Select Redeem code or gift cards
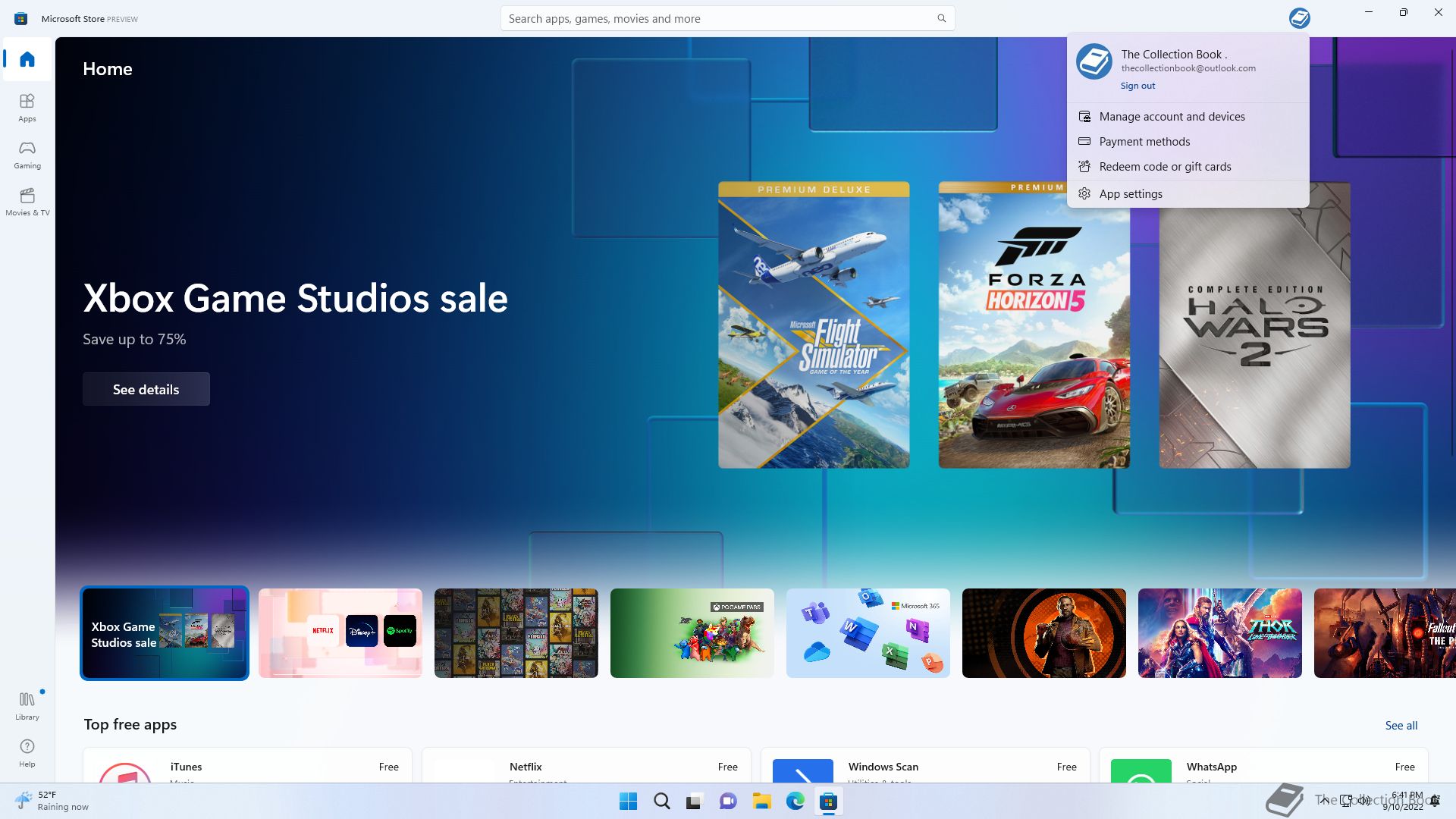The width and height of the screenshot is (1456, 819). (x=1188, y=167)
